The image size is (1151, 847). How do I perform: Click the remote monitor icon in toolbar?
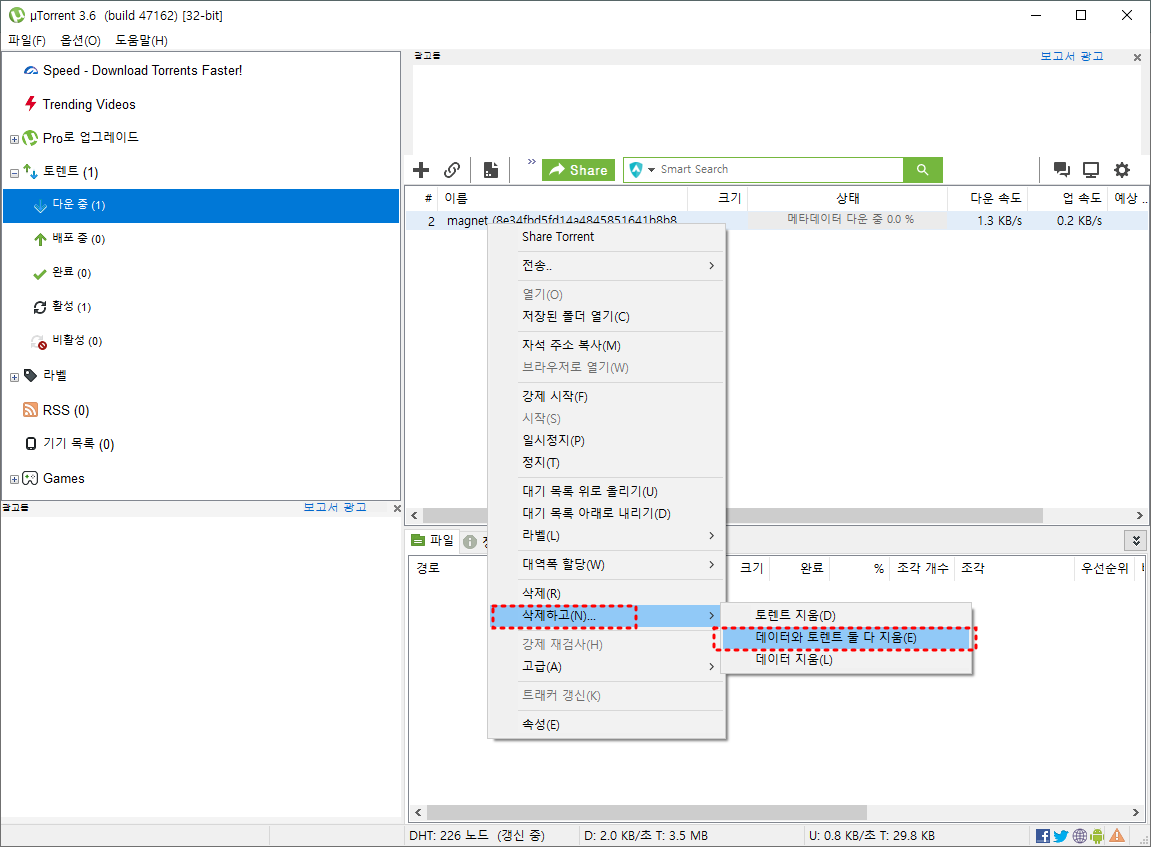1092,170
